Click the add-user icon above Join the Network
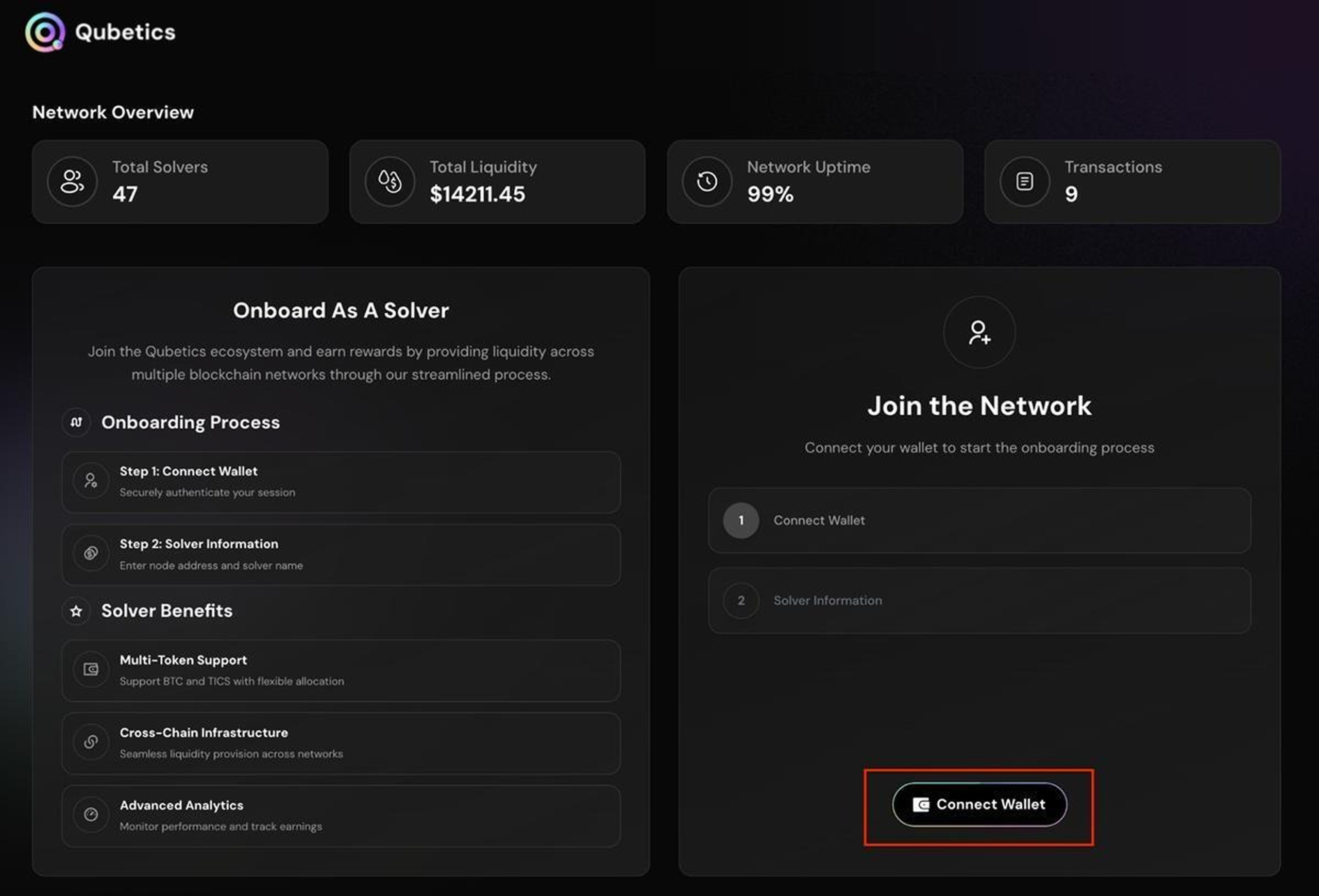This screenshot has height=896, width=1319. click(x=978, y=333)
